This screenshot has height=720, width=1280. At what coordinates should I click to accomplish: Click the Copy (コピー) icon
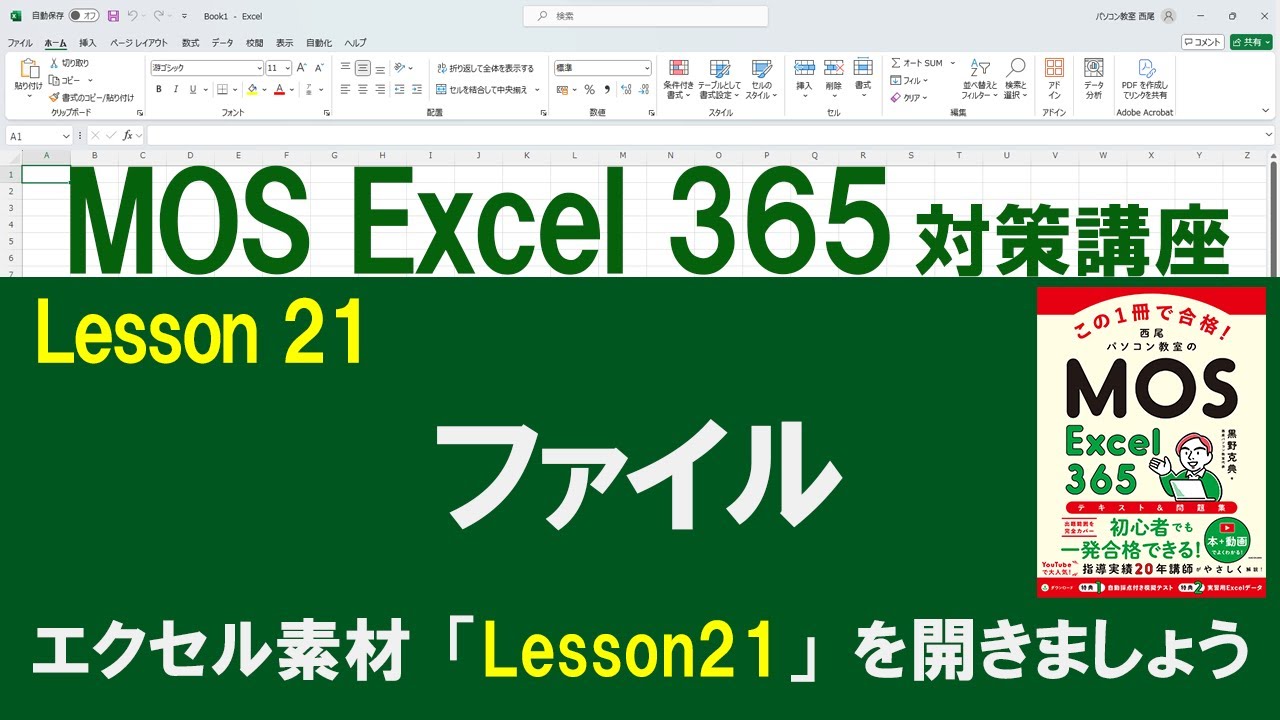[x=53, y=80]
